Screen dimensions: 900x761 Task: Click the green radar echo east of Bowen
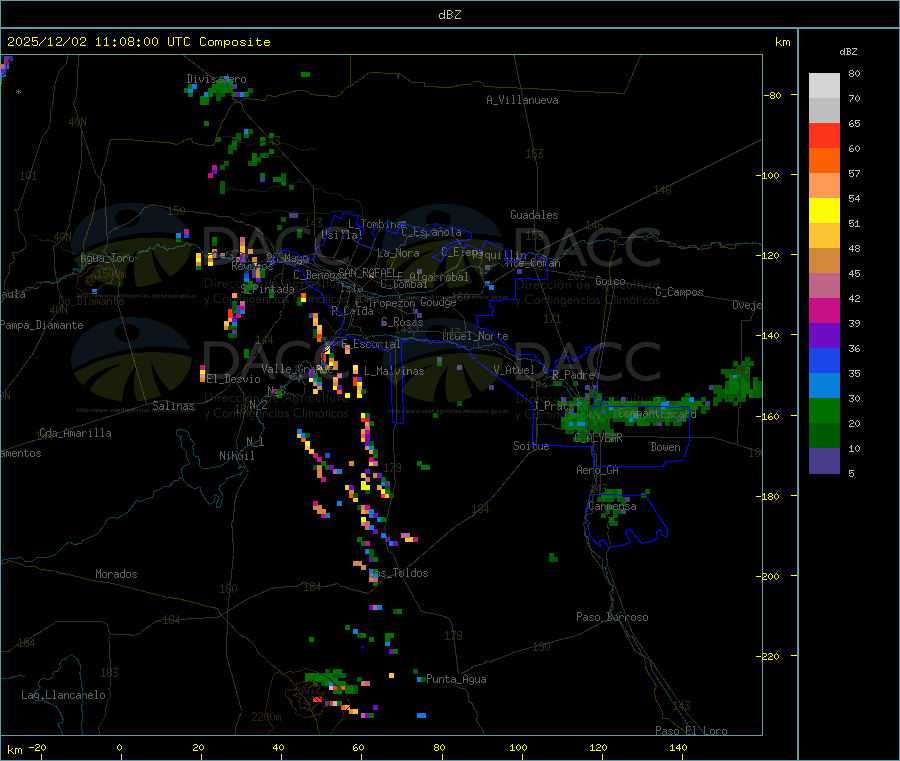[x=738, y=382]
